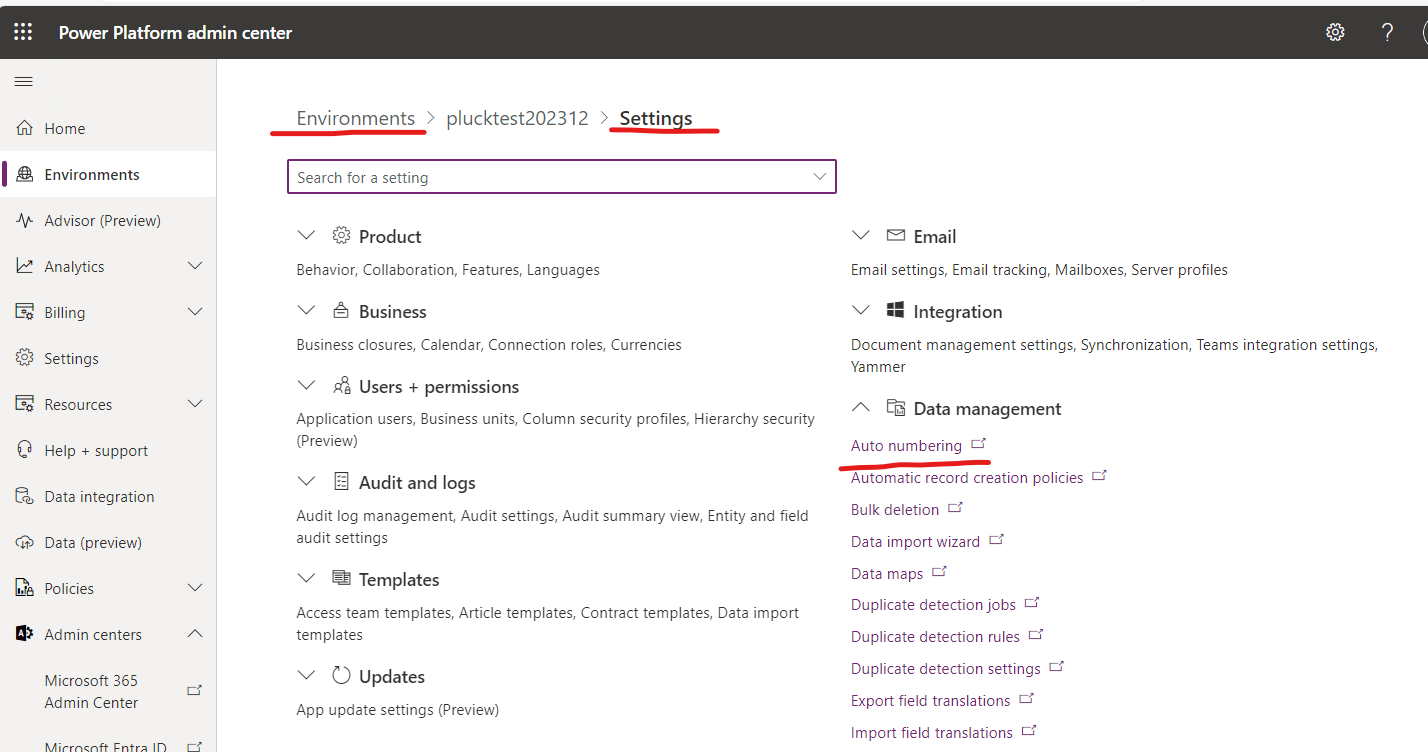Image resolution: width=1428 pixels, height=752 pixels.
Task: Open Data (preview) in sidebar
Action: (108, 542)
